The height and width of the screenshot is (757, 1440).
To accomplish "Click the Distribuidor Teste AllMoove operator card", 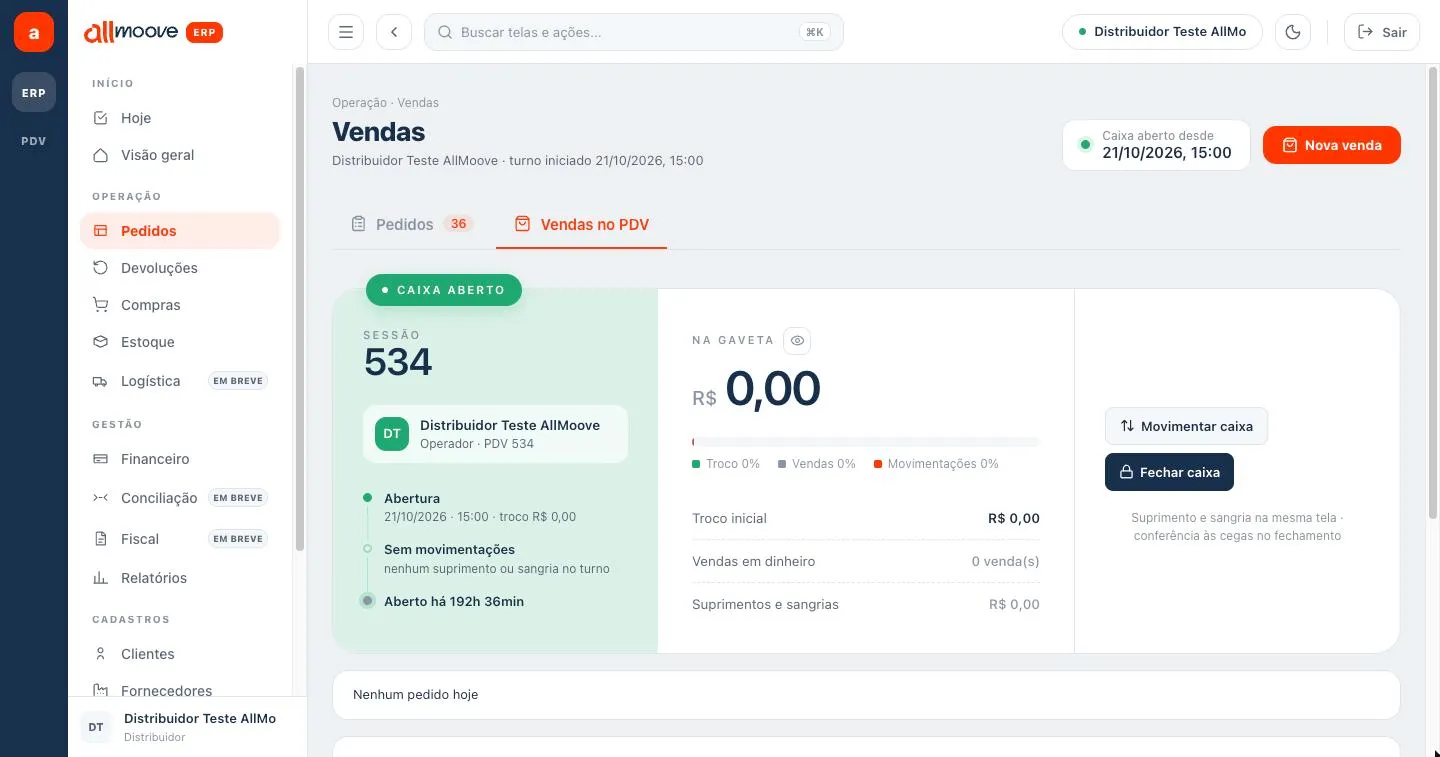I will [495, 434].
